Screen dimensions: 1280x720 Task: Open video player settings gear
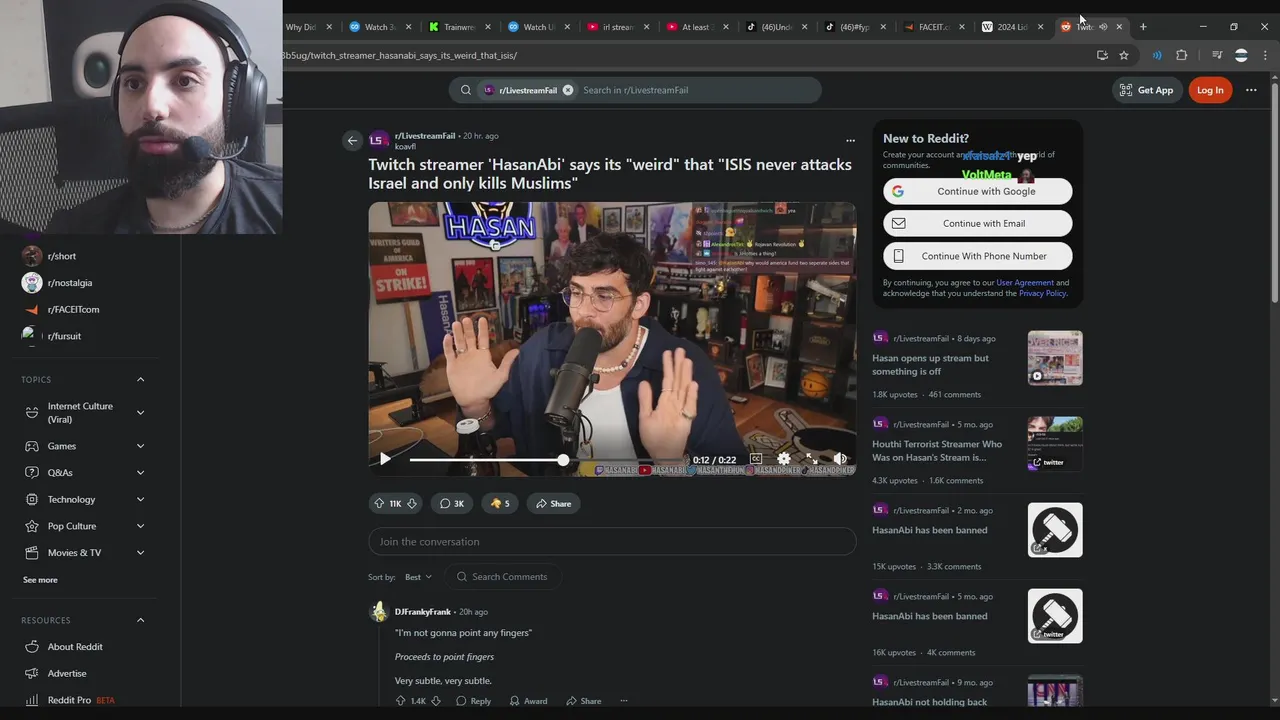click(784, 459)
